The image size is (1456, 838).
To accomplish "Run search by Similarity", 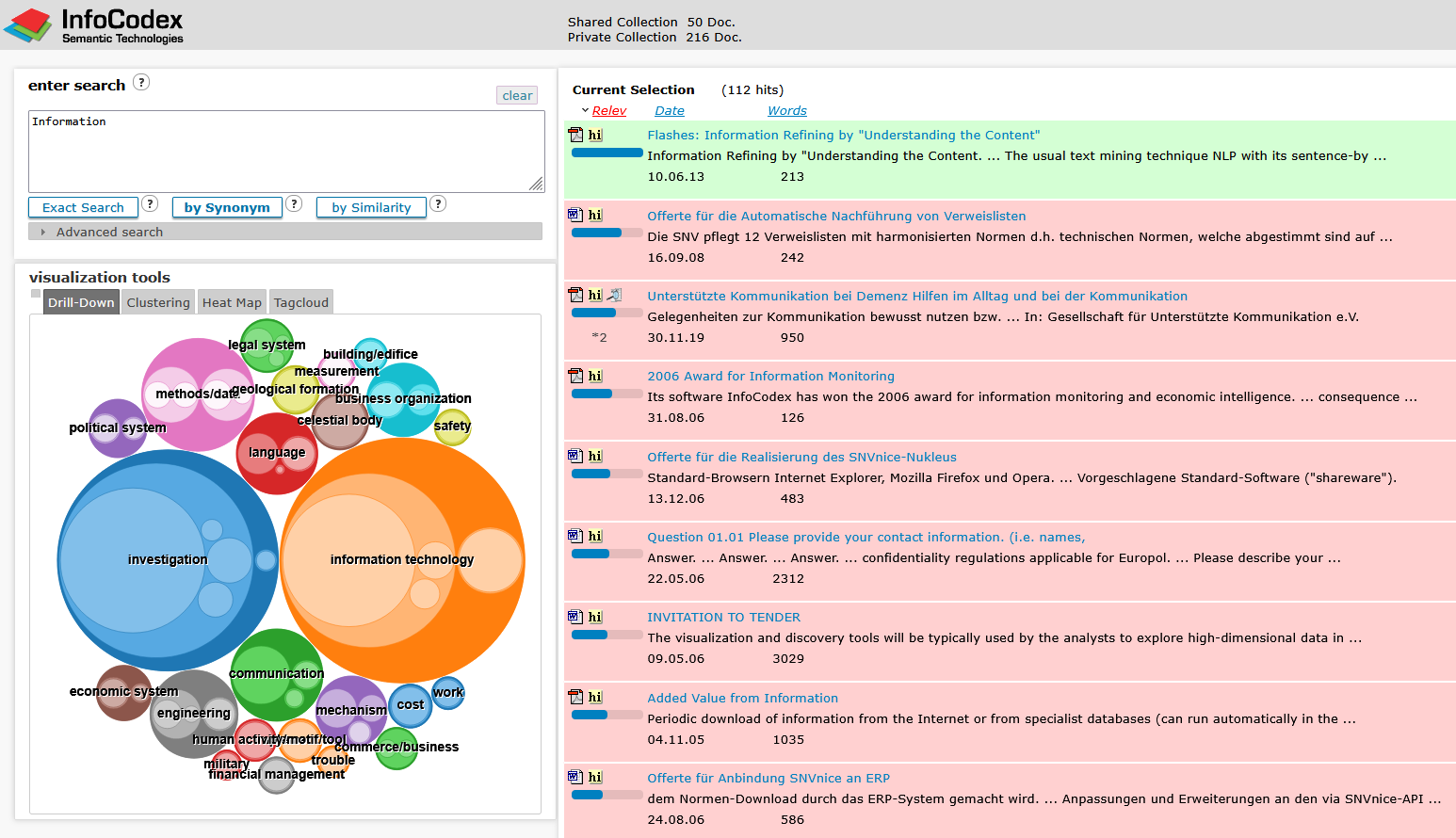I will pos(371,207).
